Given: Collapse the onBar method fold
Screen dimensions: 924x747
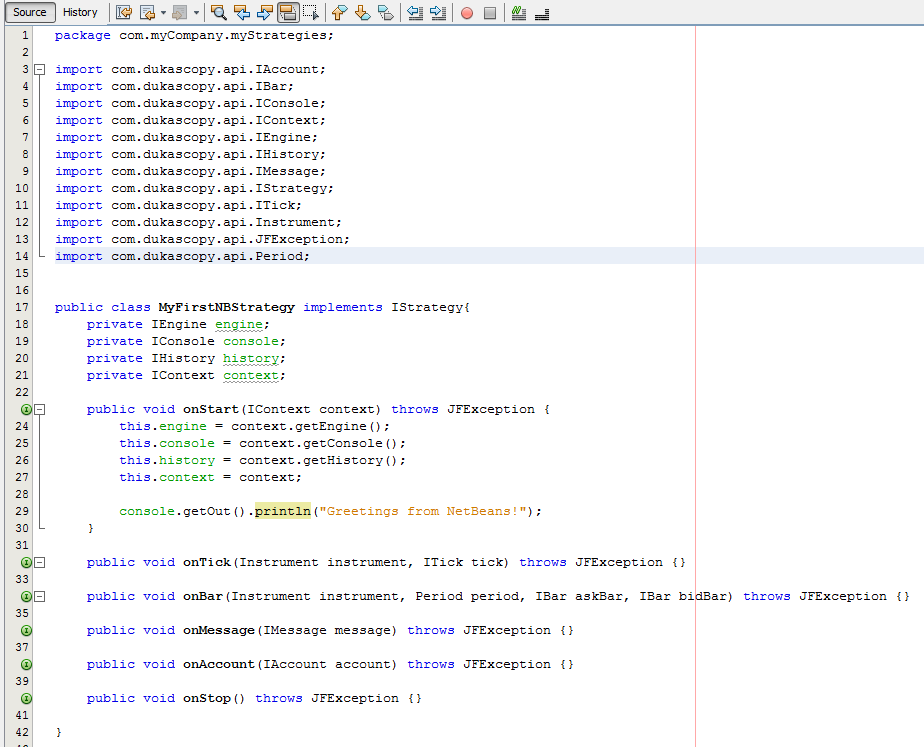Looking at the screenshot, I should coord(39,596).
